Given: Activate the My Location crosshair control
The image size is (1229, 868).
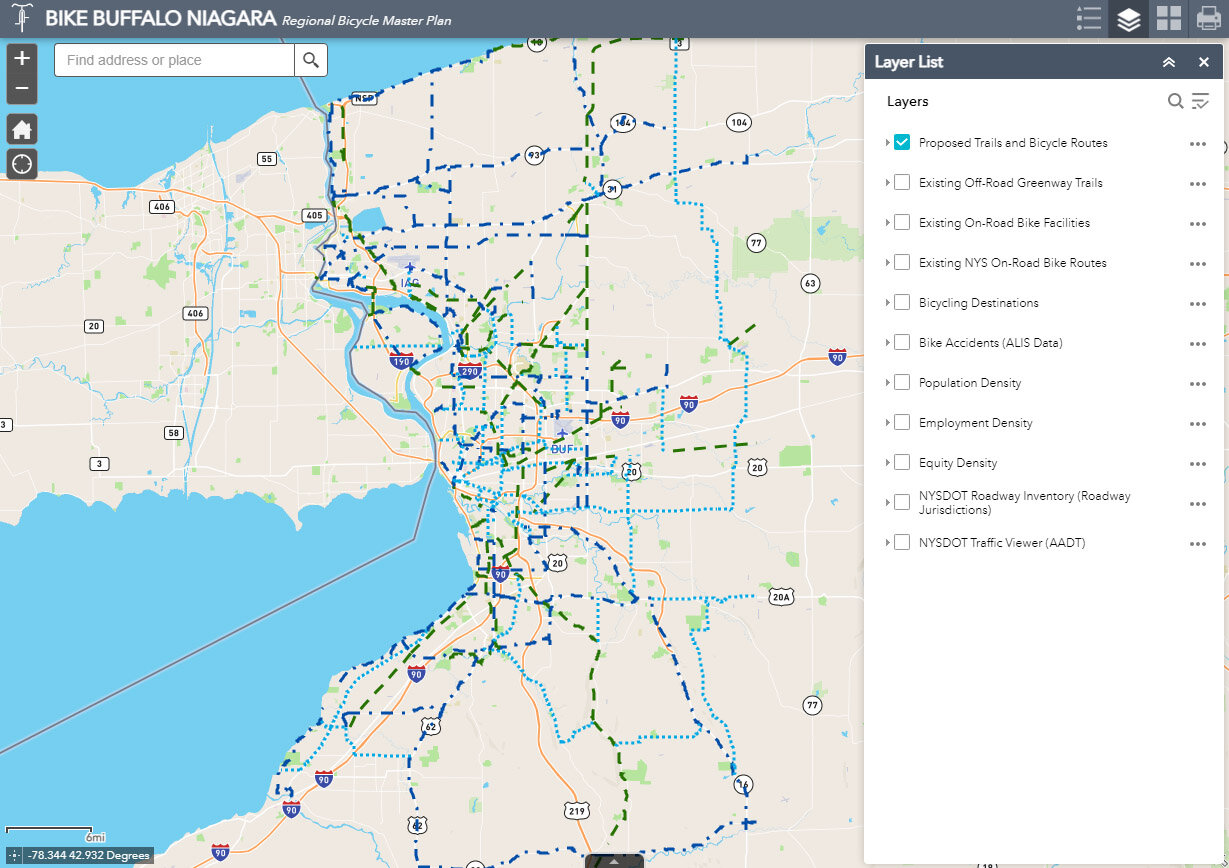Looking at the screenshot, I should [21, 164].
